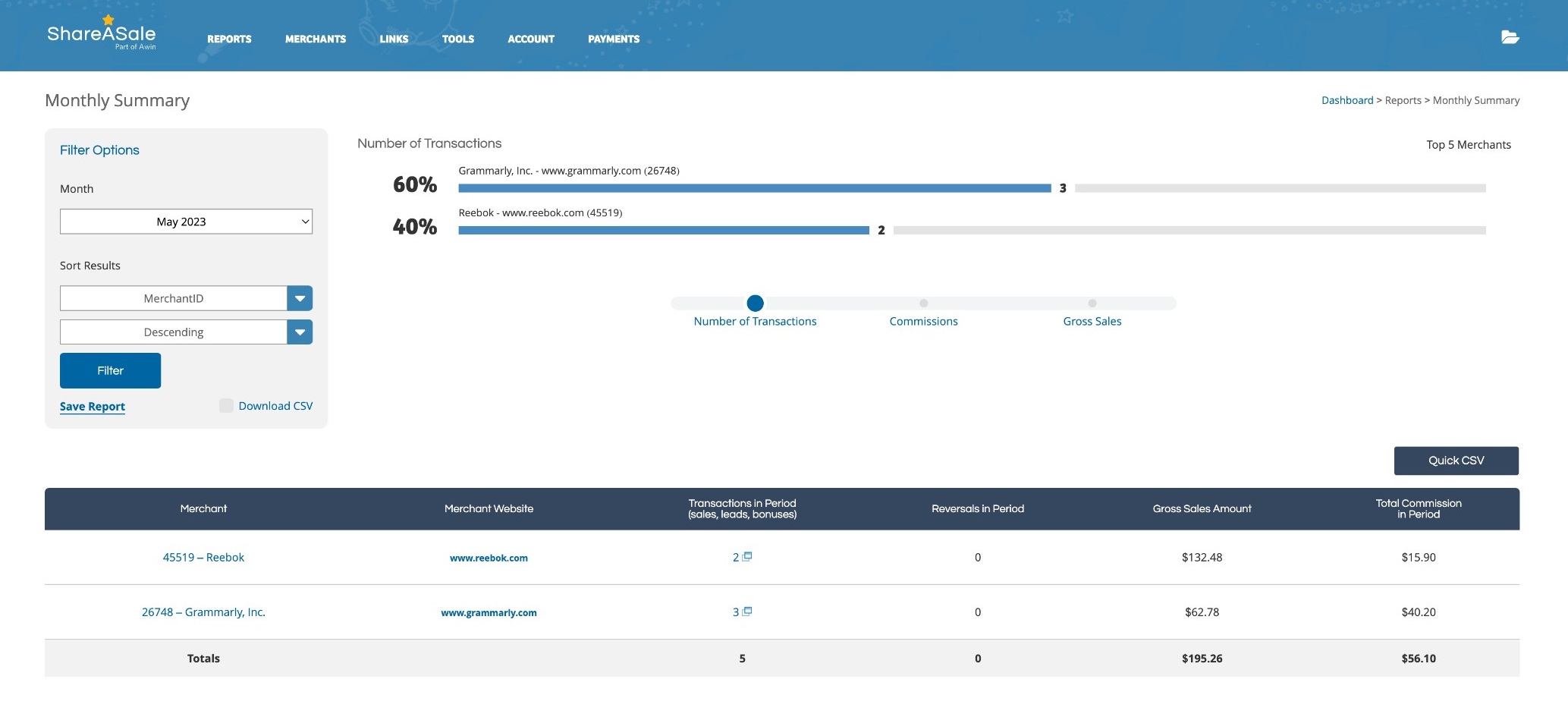Click the Monthly Summary page title

click(118, 100)
